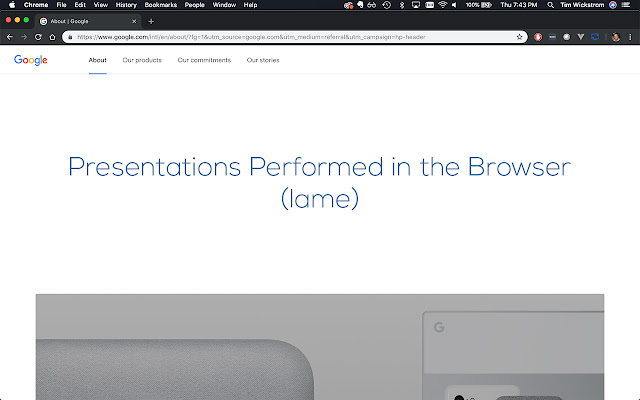This screenshot has height=400, width=640.
Task: Open the Chrome home page icon
Action: coord(52,37)
